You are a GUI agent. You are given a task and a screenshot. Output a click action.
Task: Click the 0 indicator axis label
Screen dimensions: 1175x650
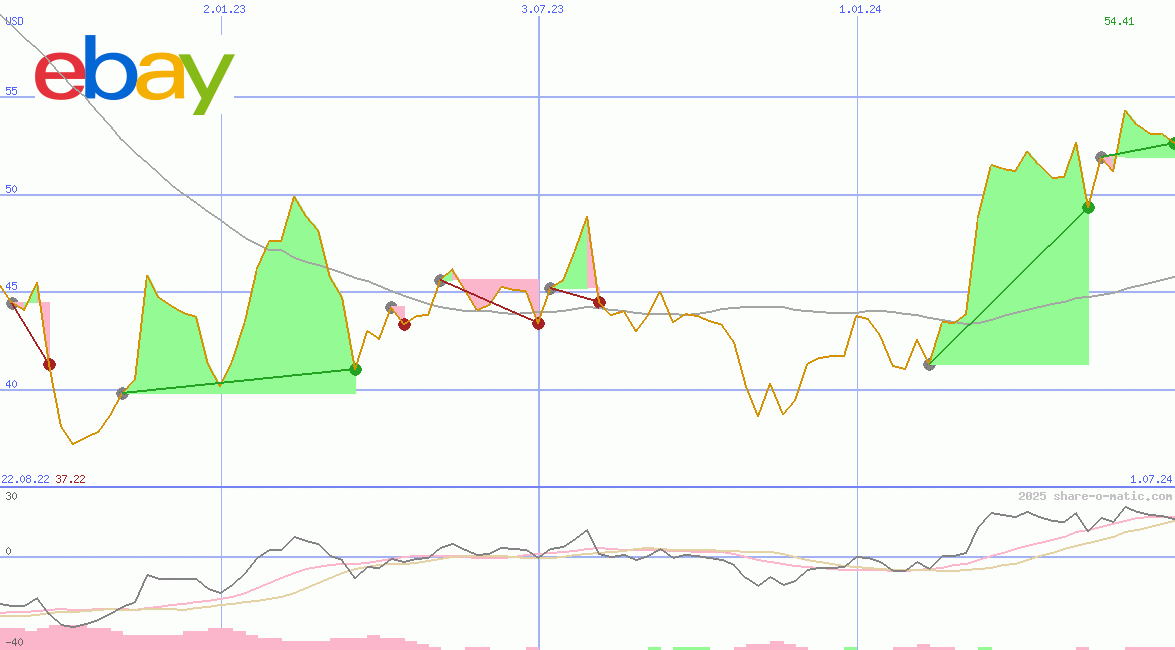[x=8, y=551]
